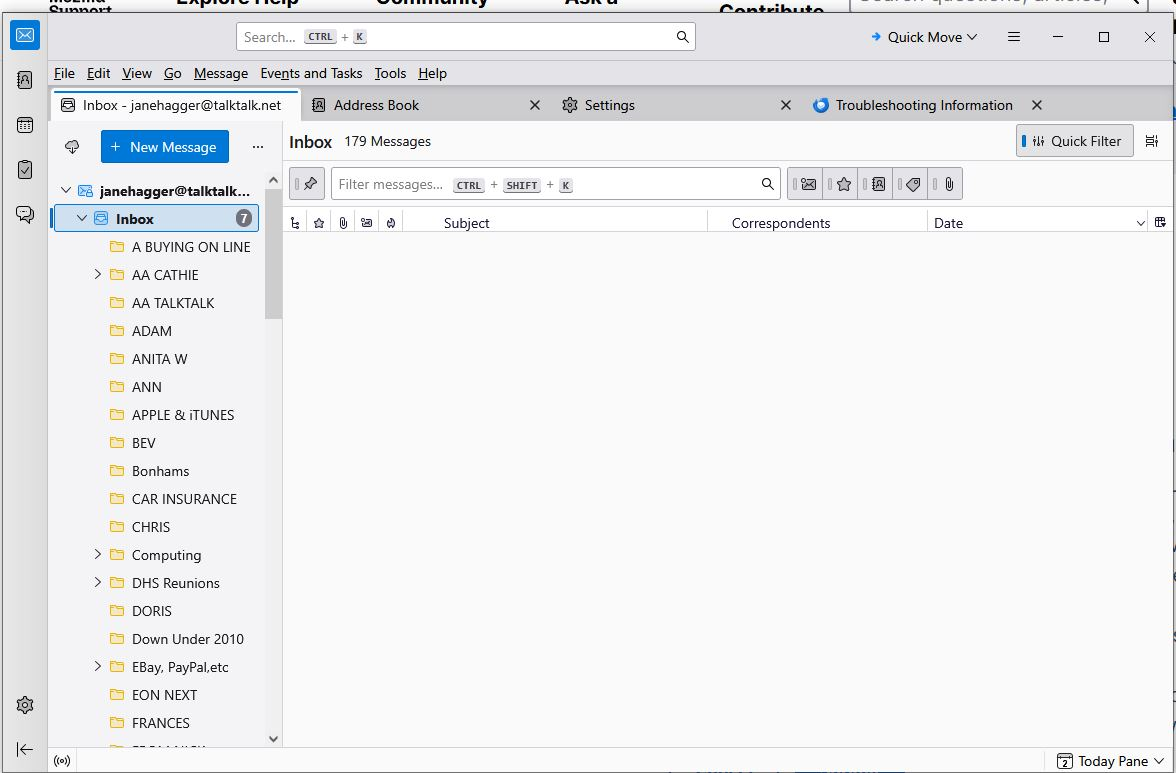
Task: Open message list display options icon
Action: tap(1152, 141)
